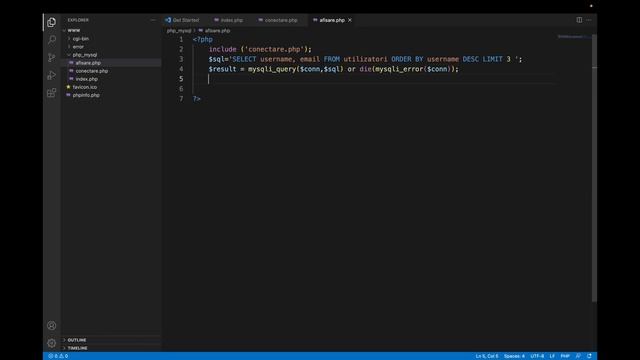Change encoding via UTF-8 status item
This screenshot has height=360, width=640.
pyautogui.click(x=537, y=356)
